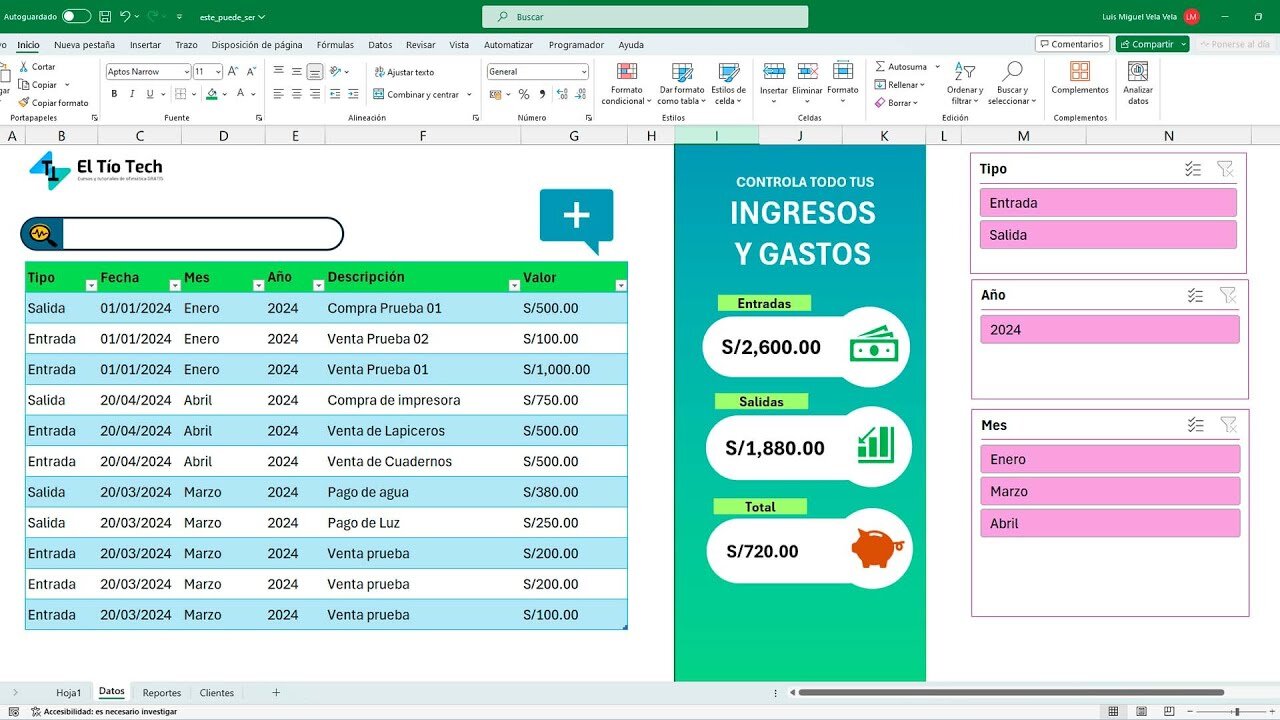Open the Programador ribbon tab
Screen dimensions: 1280x720
pyautogui.click(x=576, y=45)
